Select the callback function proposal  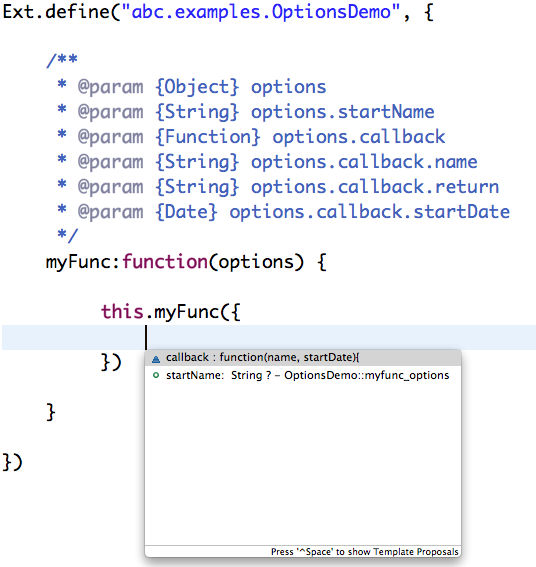(303, 358)
